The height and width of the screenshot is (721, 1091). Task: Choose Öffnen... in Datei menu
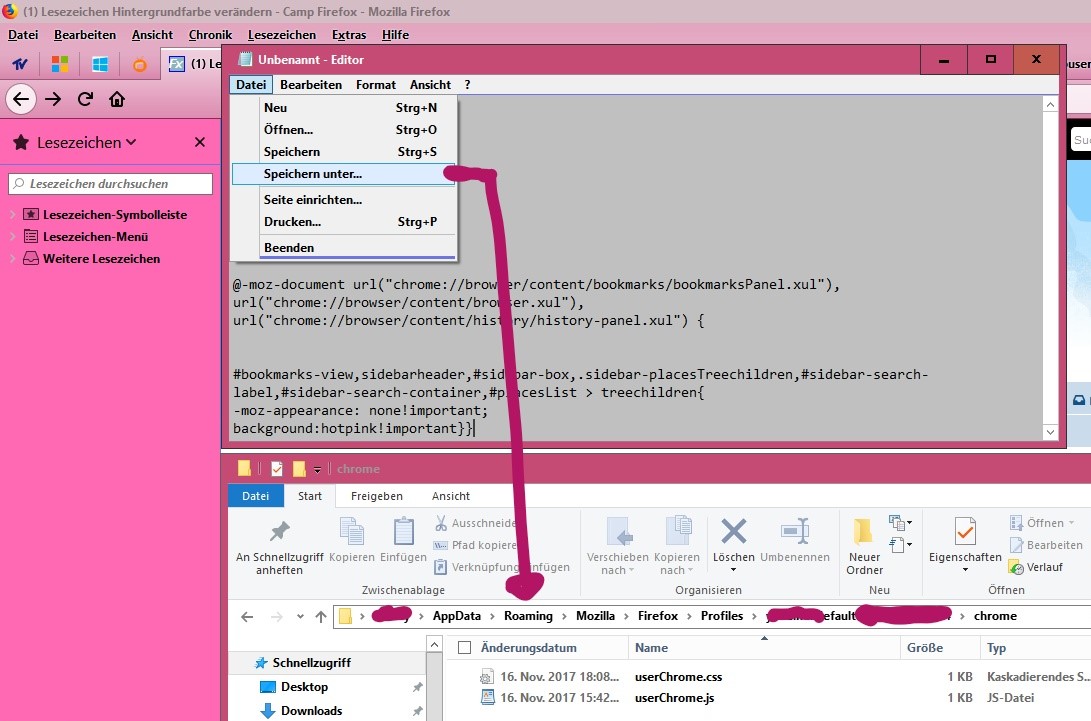click(x=344, y=129)
